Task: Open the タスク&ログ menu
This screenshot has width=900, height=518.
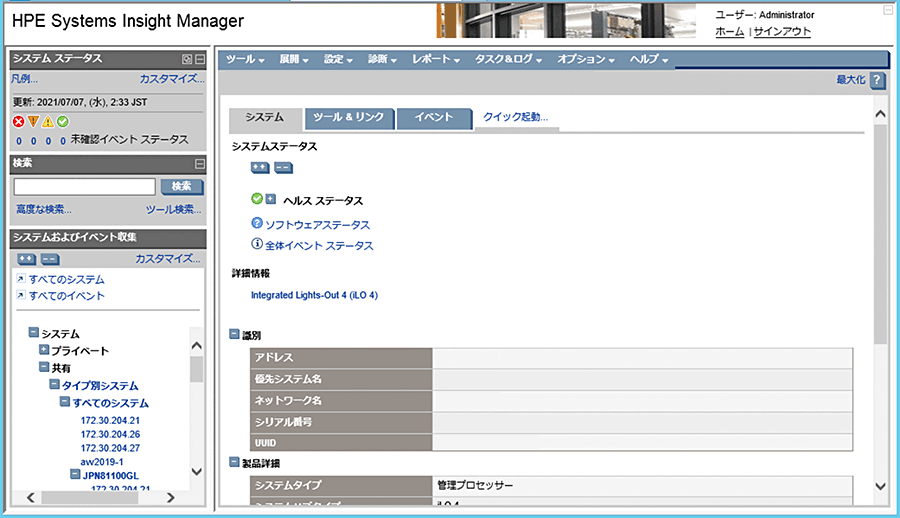Action: [508, 59]
